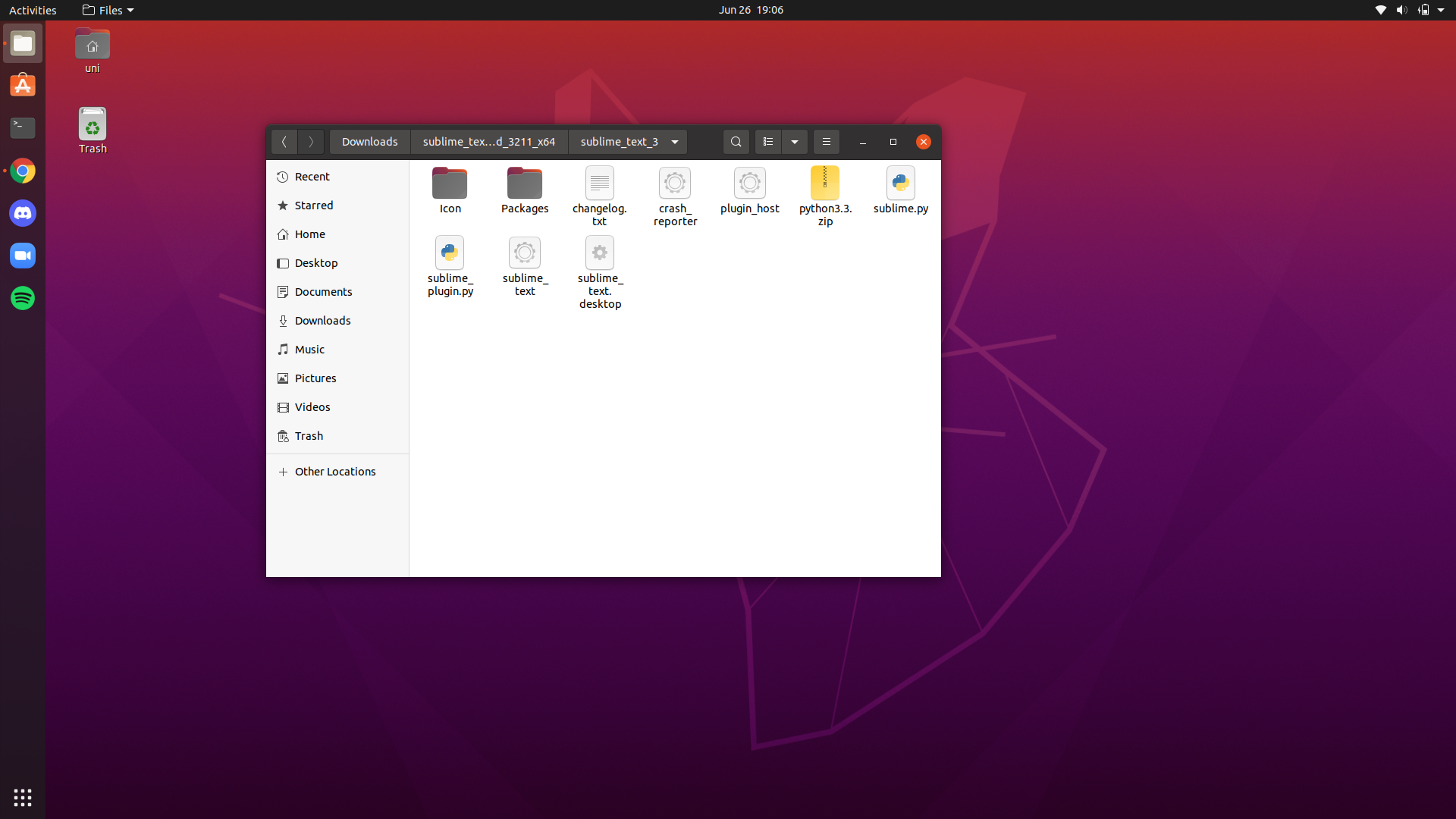The image size is (1456, 819).
Task: Switch to the Downloads breadcrumb tab
Action: pos(369,141)
